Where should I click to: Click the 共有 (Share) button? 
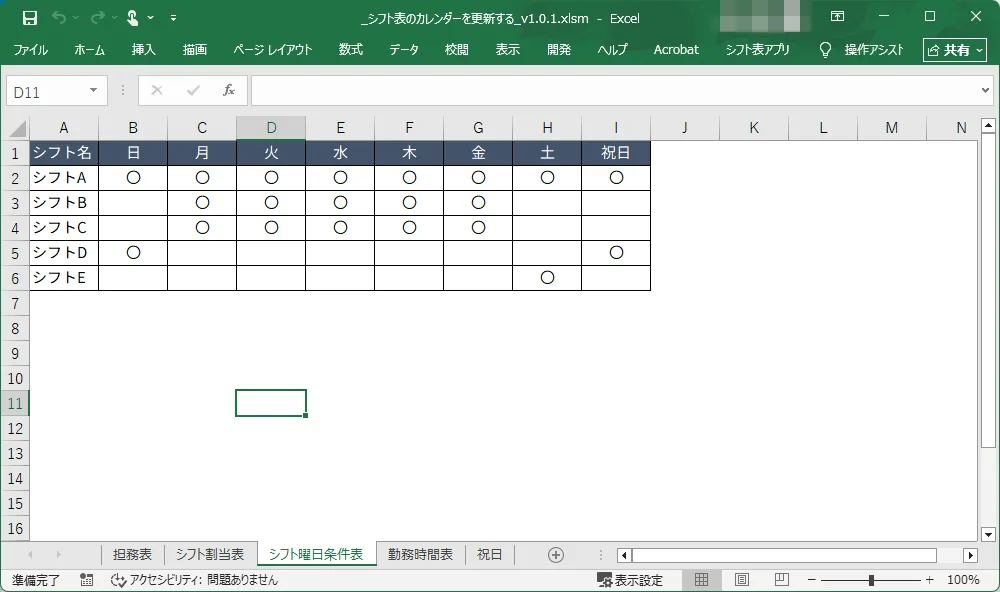[954, 49]
